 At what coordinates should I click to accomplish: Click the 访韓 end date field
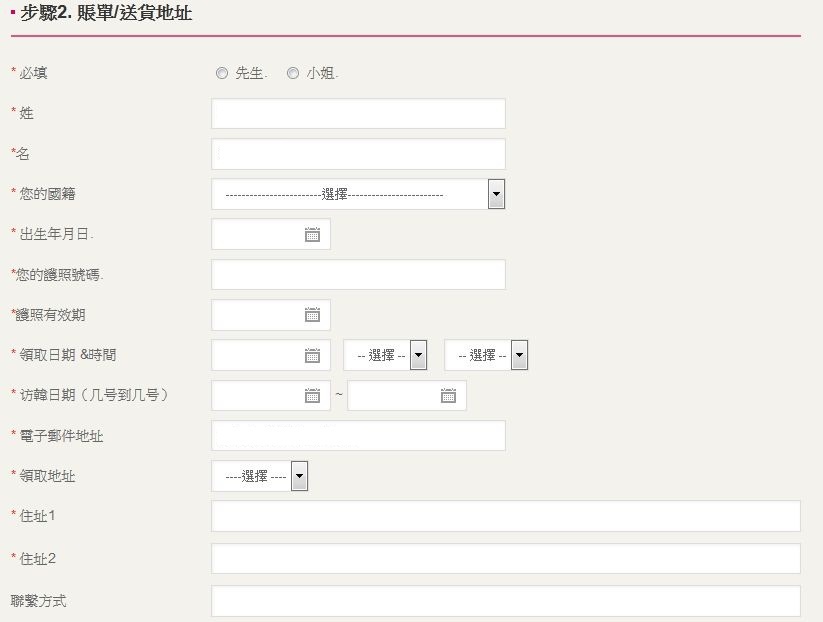tap(407, 395)
